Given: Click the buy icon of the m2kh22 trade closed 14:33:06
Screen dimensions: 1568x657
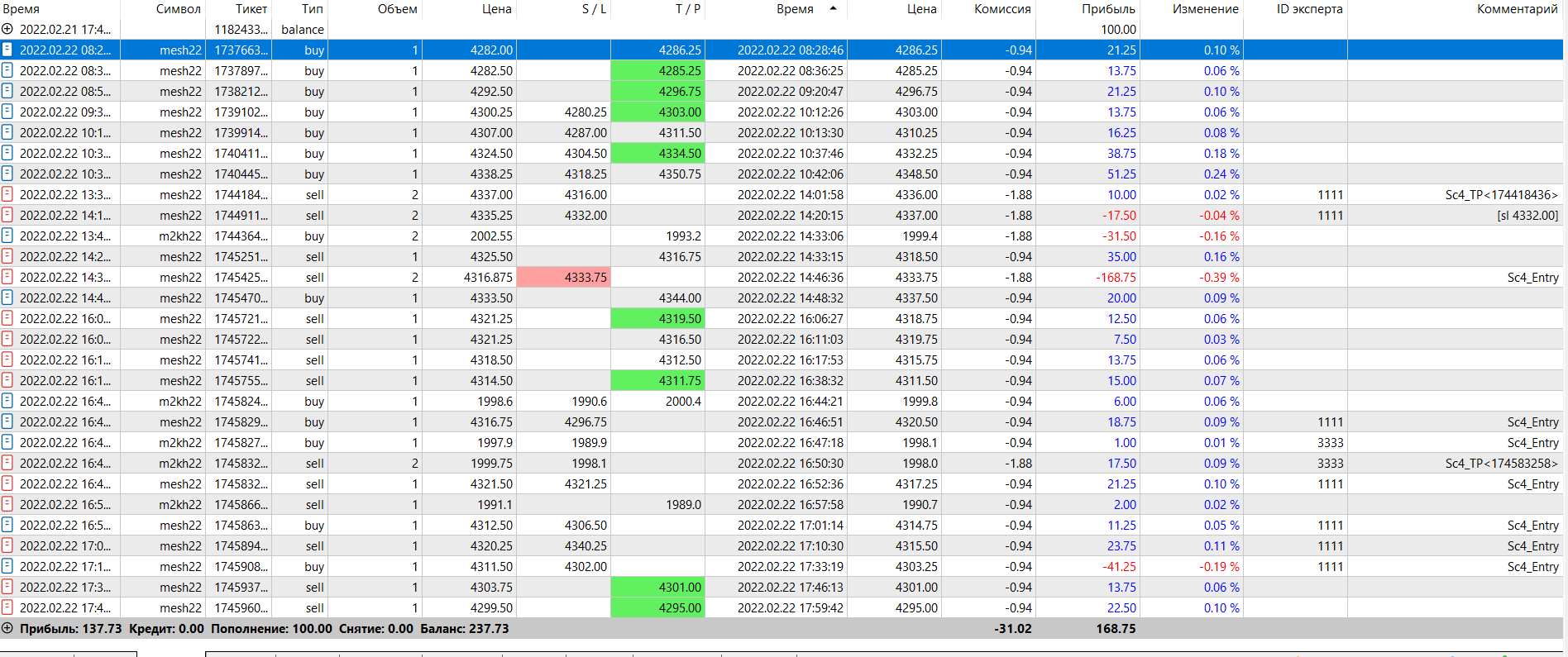Looking at the screenshot, I should [7, 236].
